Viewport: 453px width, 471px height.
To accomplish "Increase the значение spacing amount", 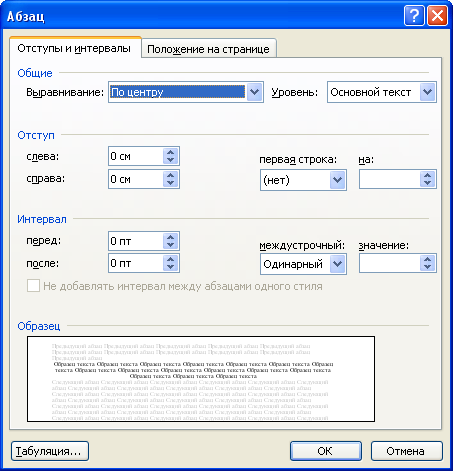I will coord(428,259).
